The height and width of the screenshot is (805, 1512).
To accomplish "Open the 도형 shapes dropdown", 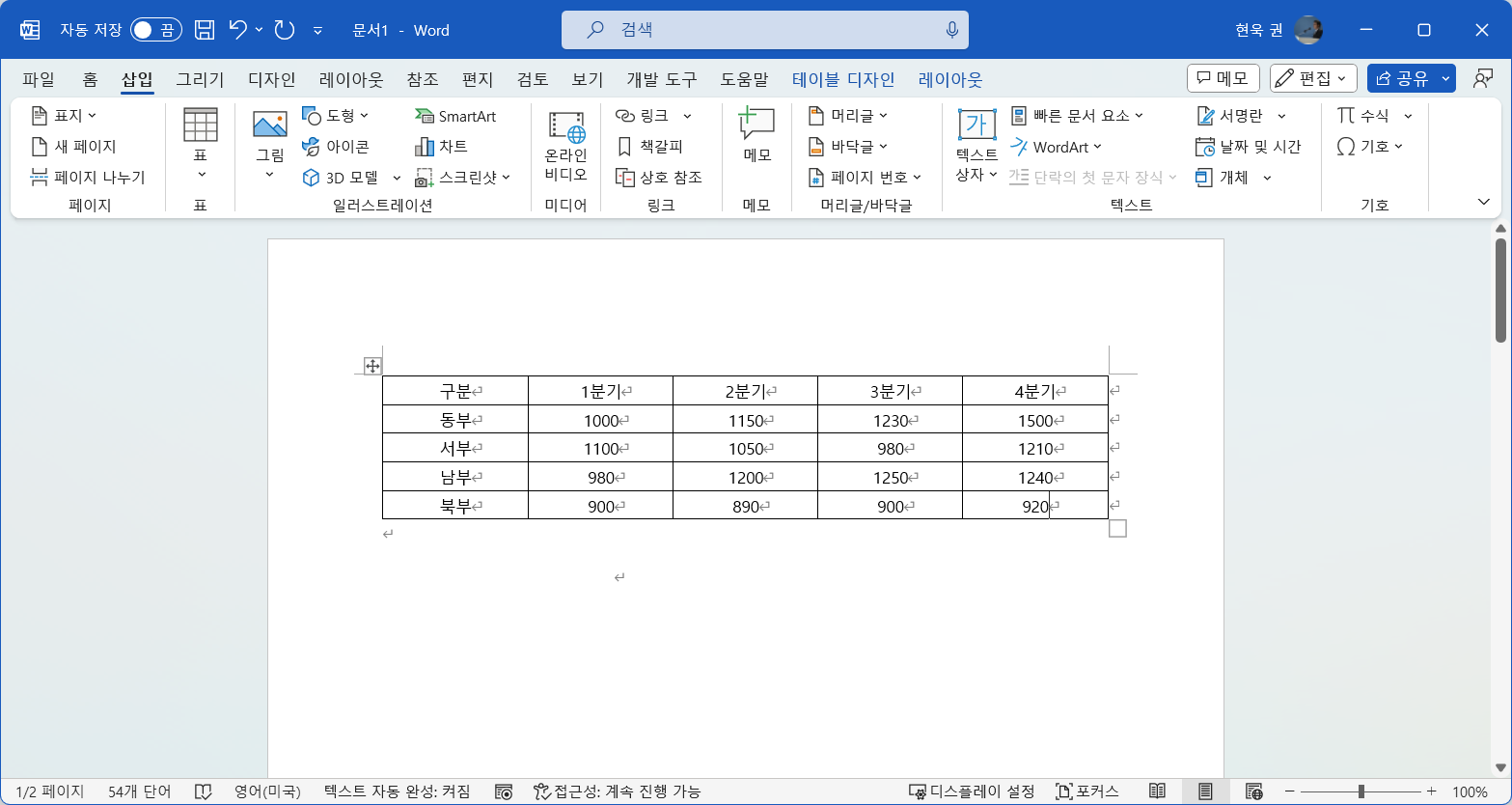I will pos(336,116).
